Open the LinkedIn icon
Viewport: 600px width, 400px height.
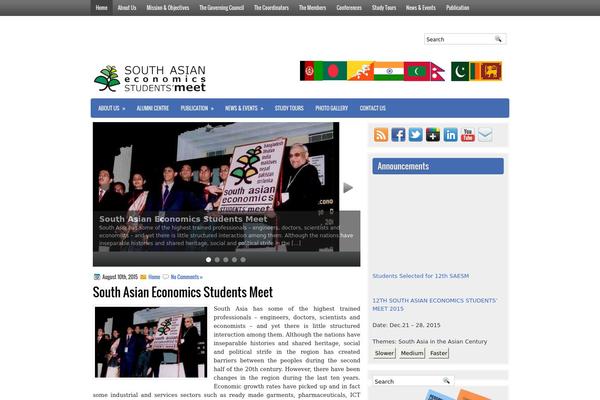coord(450,135)
